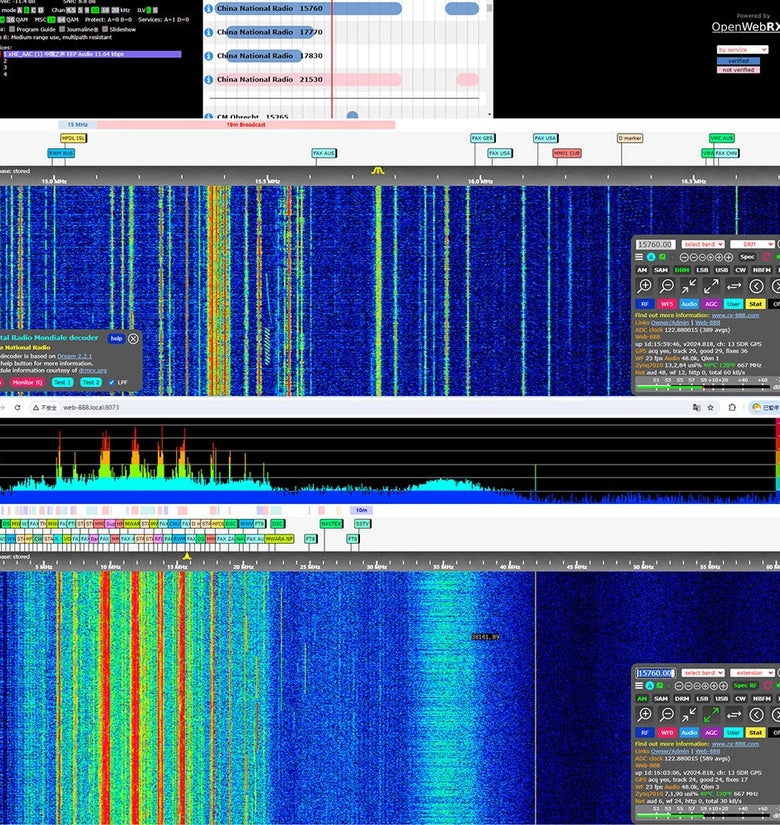Click the hamburger menu icon in lower panel
Screen dimensions: 780x825
639,686
